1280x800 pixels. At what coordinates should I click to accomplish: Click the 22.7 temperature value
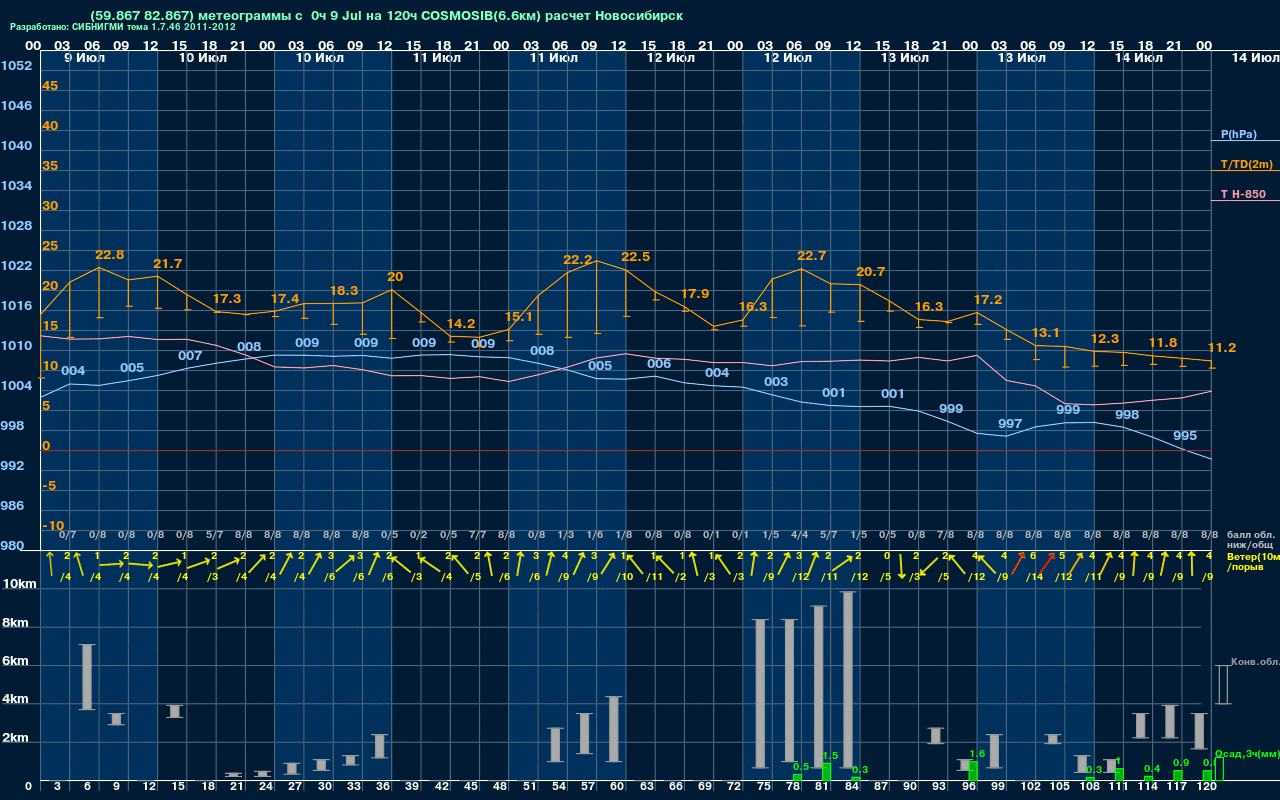pyautogui.click(x=812, y=256)
